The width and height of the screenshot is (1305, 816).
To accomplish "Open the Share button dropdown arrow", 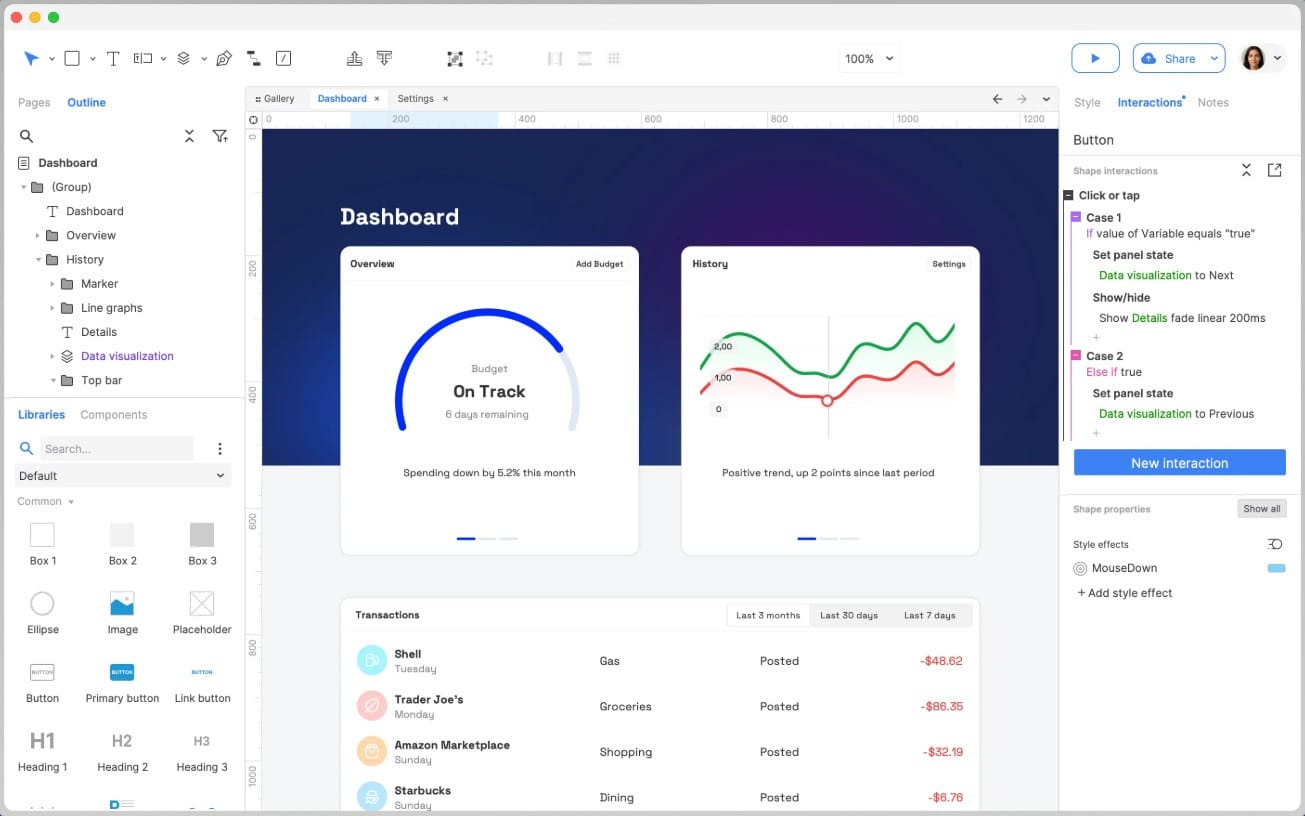I will pos(1214,59).
